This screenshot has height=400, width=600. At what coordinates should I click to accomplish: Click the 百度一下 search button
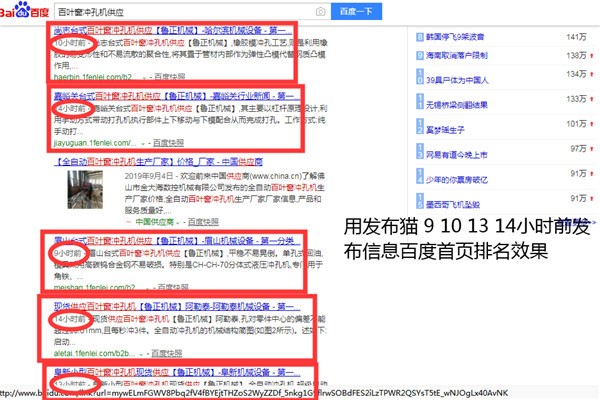356,11
